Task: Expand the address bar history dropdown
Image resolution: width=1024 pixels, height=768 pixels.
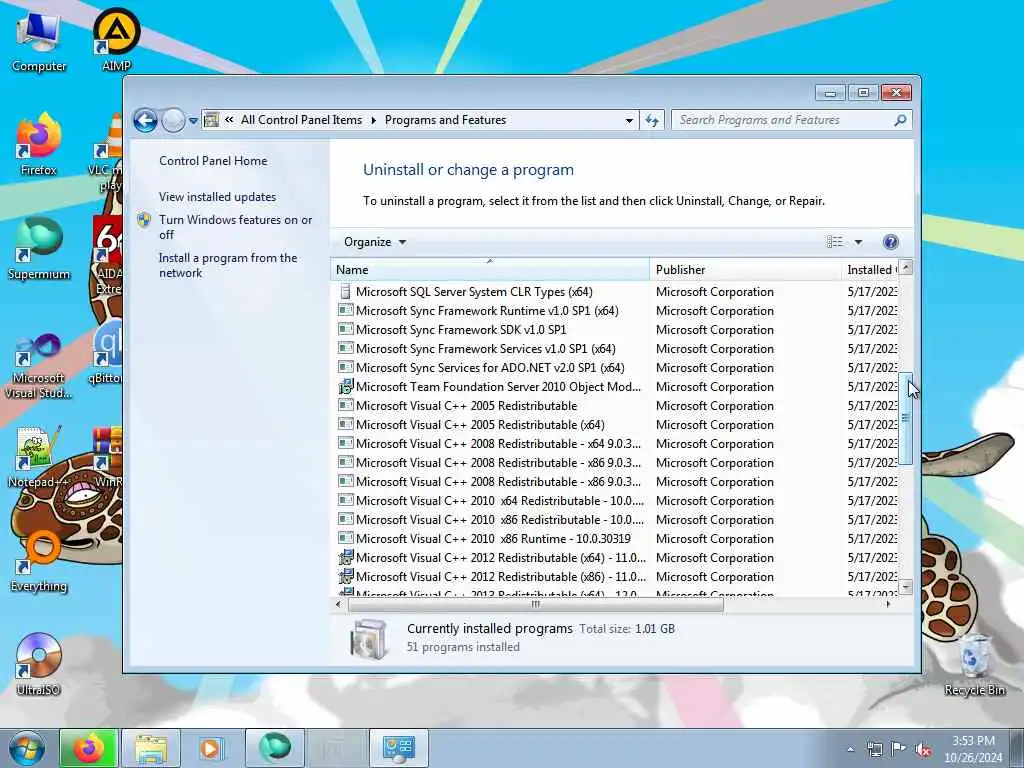Action: coord(629,120)
